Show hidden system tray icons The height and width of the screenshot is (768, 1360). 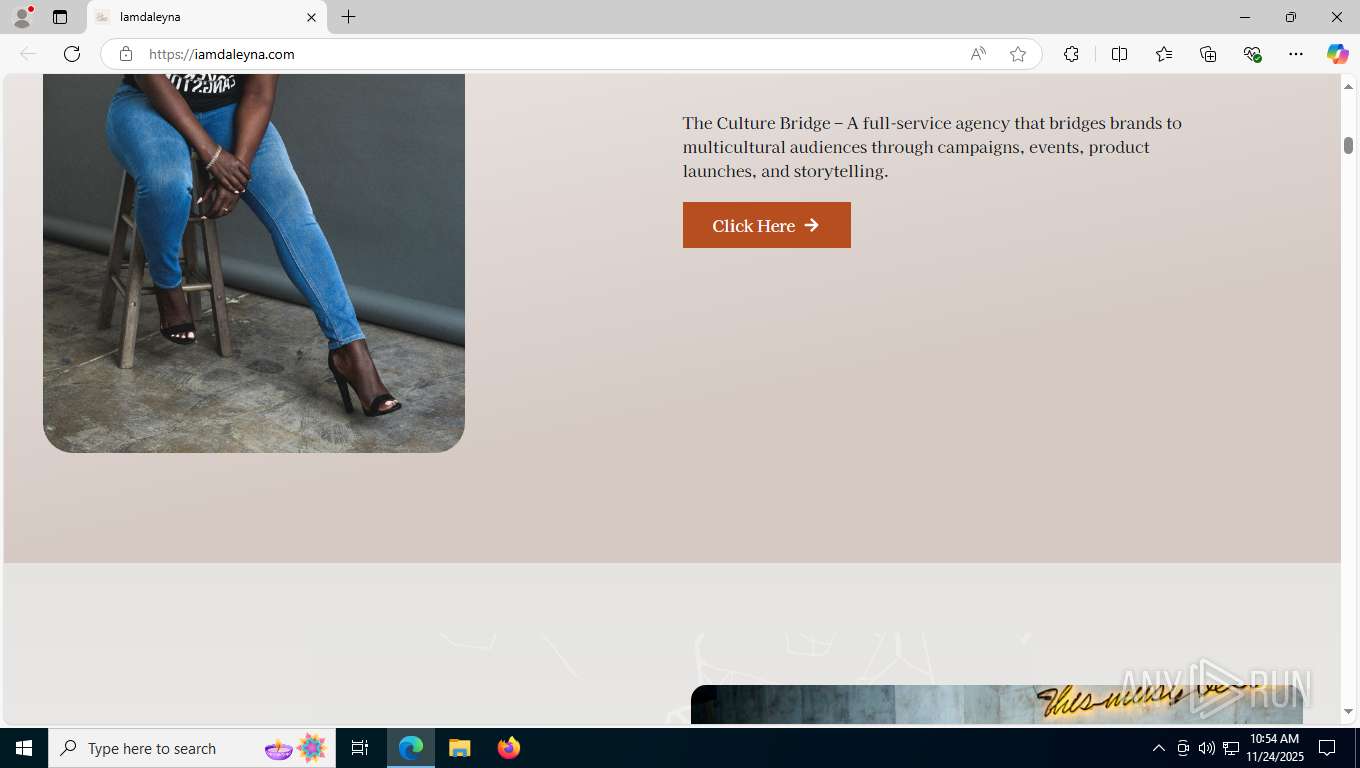point(1159,748)
